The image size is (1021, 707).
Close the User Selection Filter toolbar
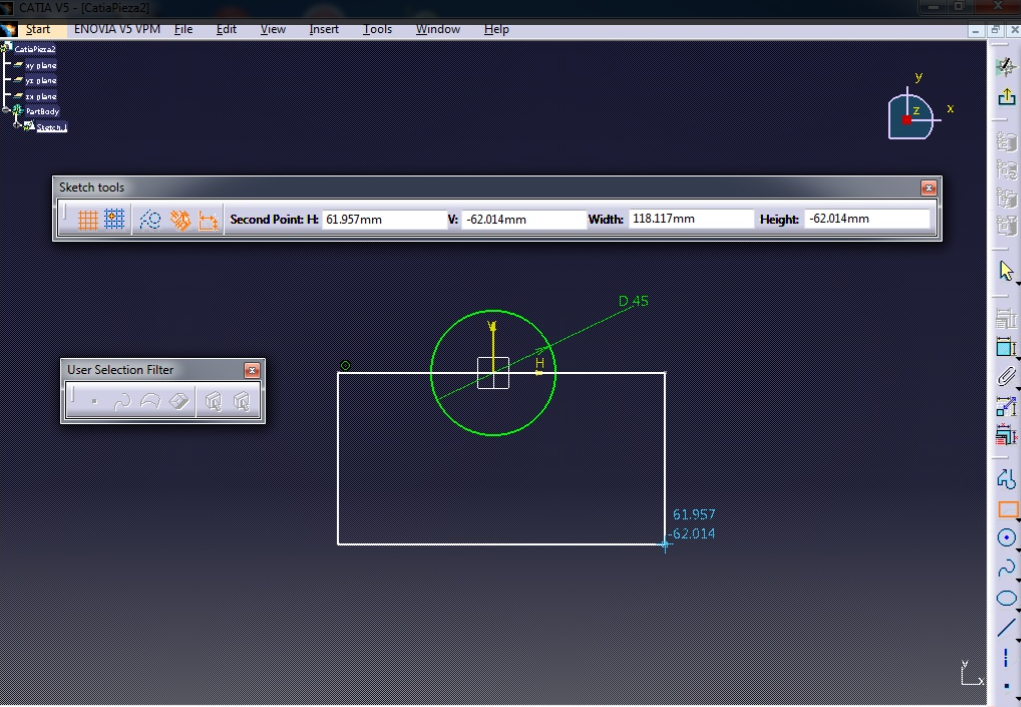[x=252, y=370]
